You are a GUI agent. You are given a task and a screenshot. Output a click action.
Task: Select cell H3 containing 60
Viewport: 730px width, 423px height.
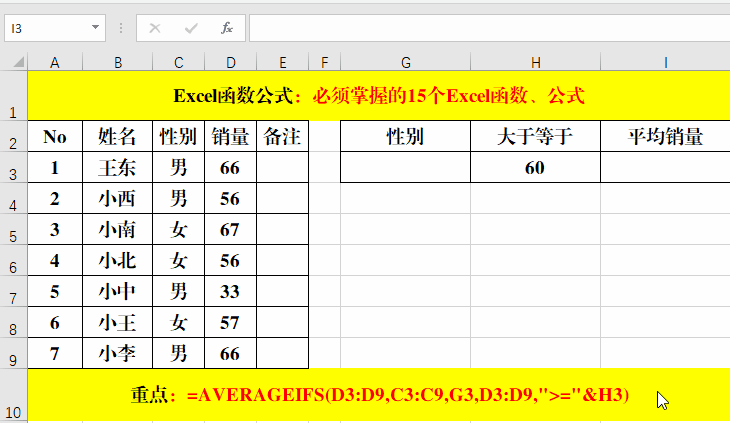(535, 167)
